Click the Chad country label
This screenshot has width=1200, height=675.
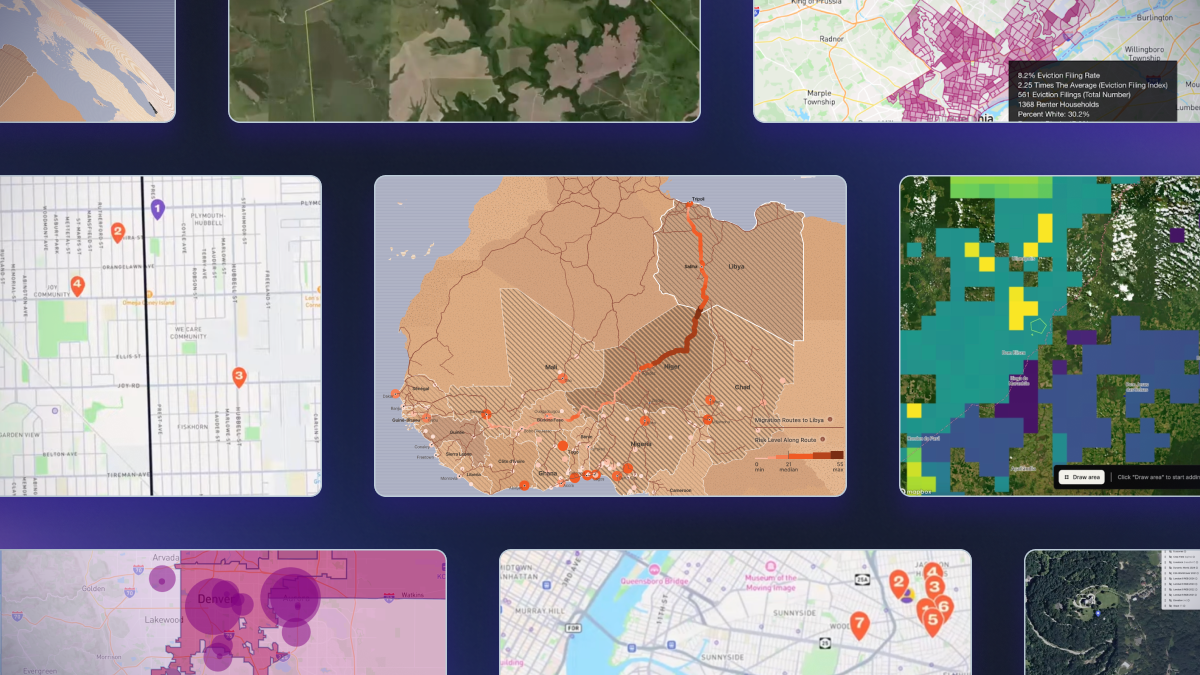741,386
